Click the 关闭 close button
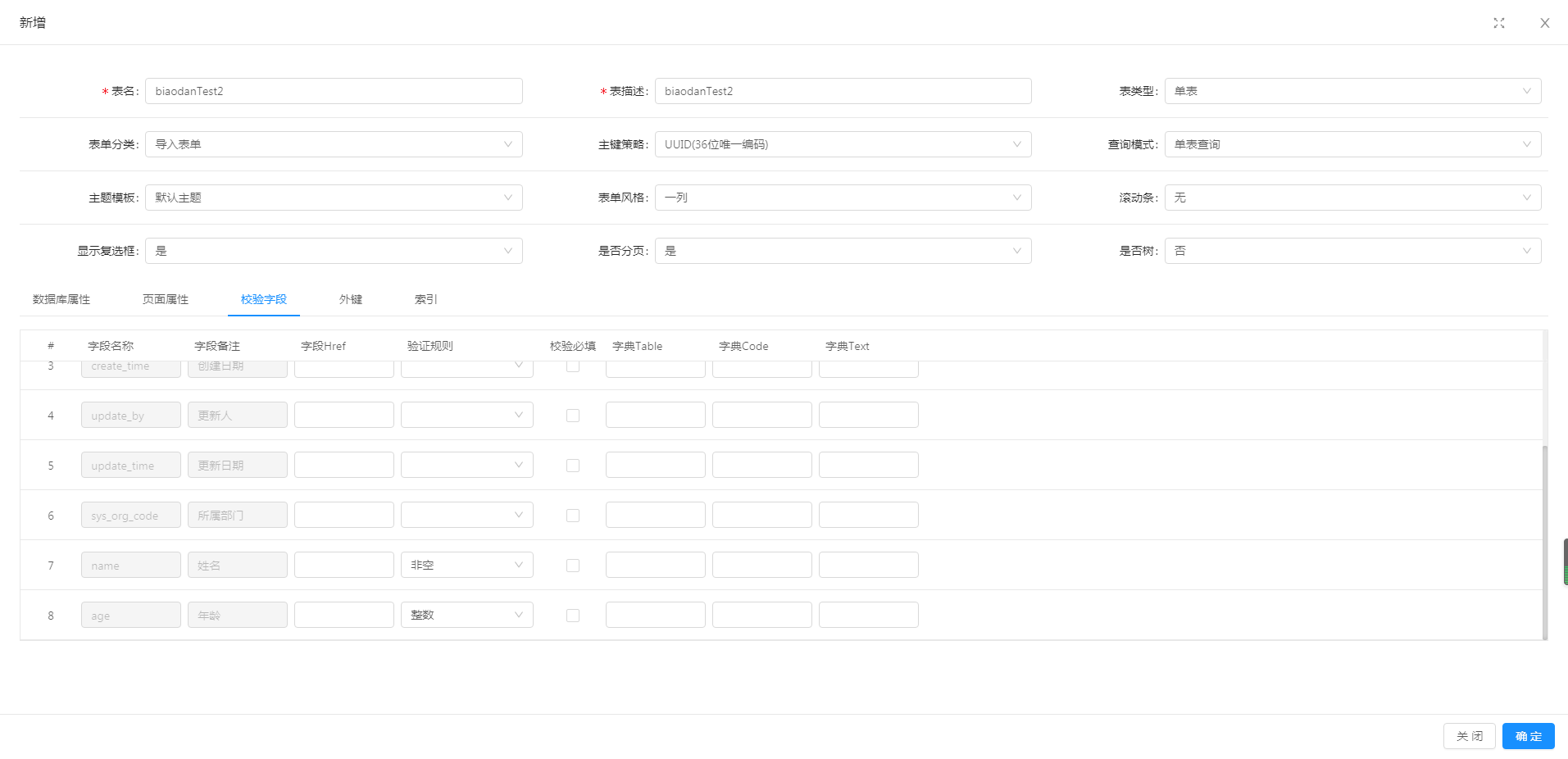This screenshot has width=1568, height=759. coord(1469,736)
